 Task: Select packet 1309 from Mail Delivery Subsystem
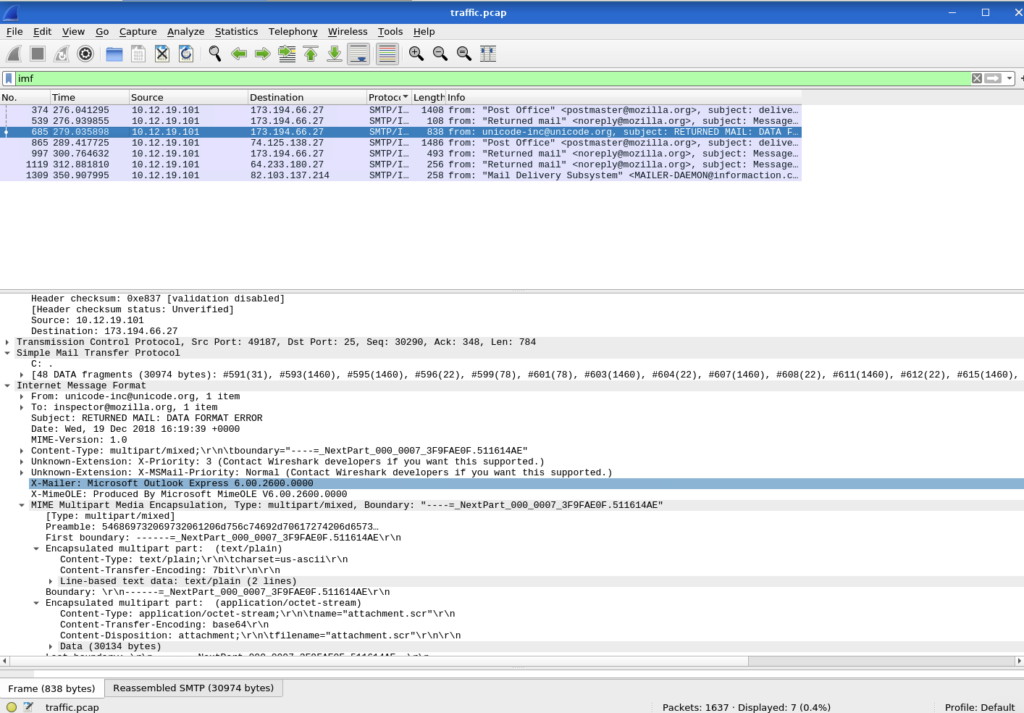(x=400, y=176)
